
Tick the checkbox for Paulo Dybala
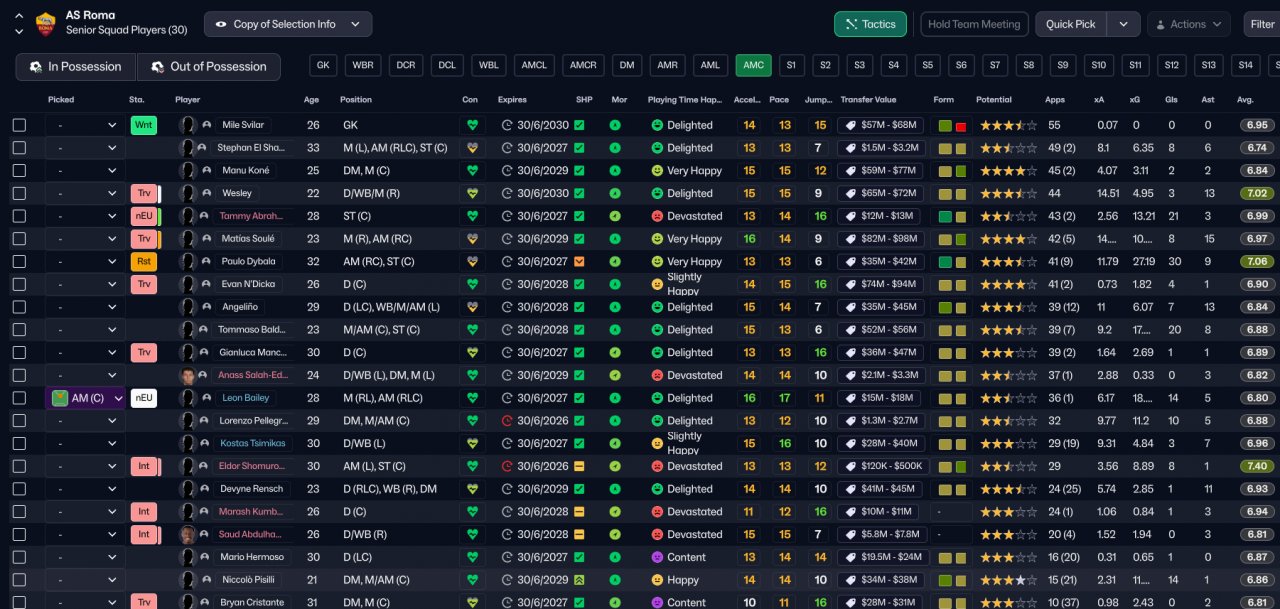[19, 262]
